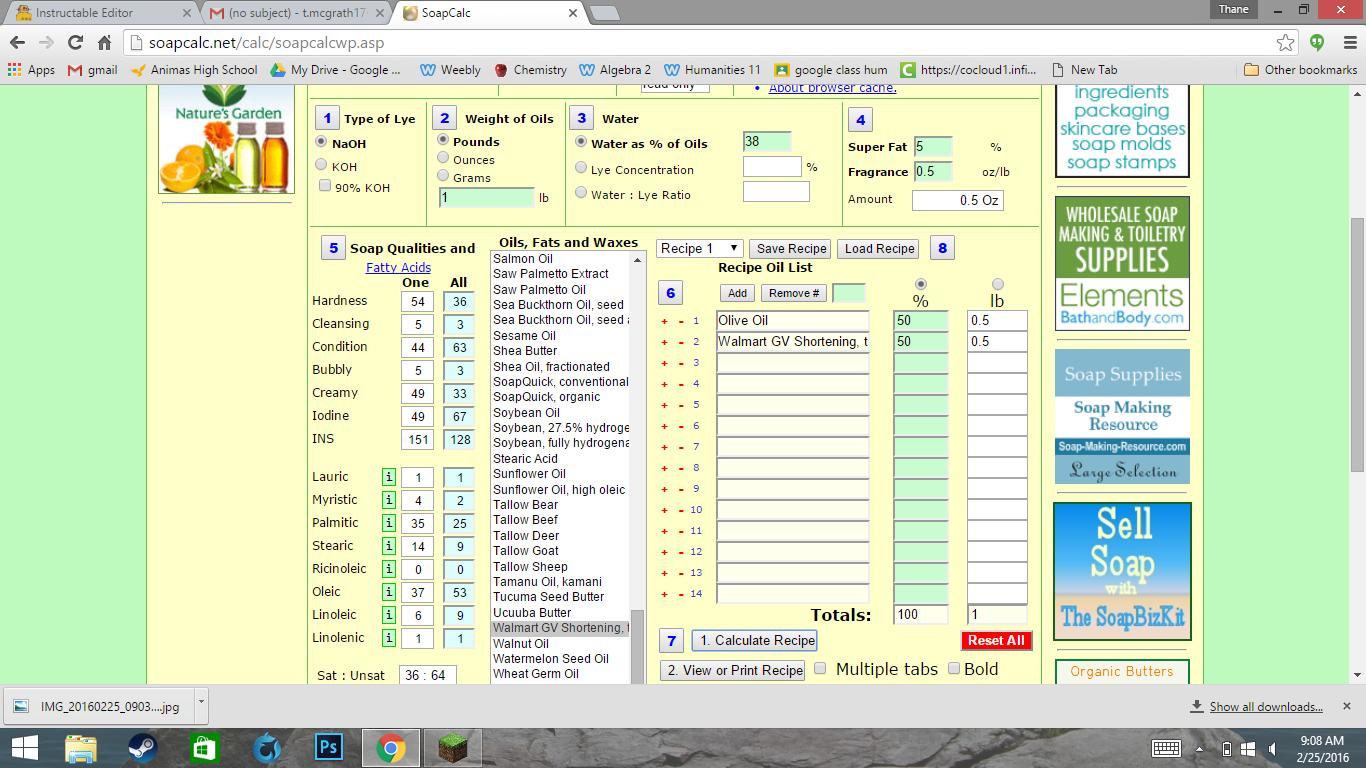Image resolution: width=1366 pixels, height=768 pixels.
Task: Click the red minus on oil row 2
Action: (681, 342)
